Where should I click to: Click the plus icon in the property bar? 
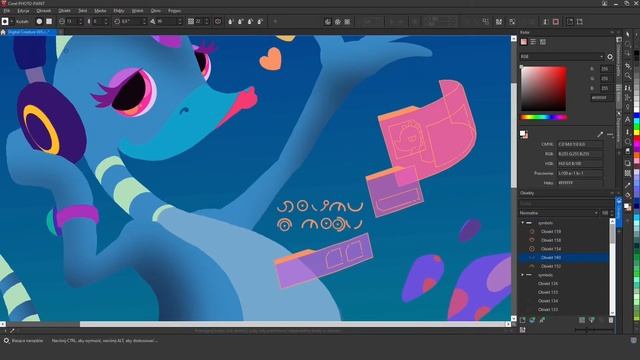click(275, 21)
